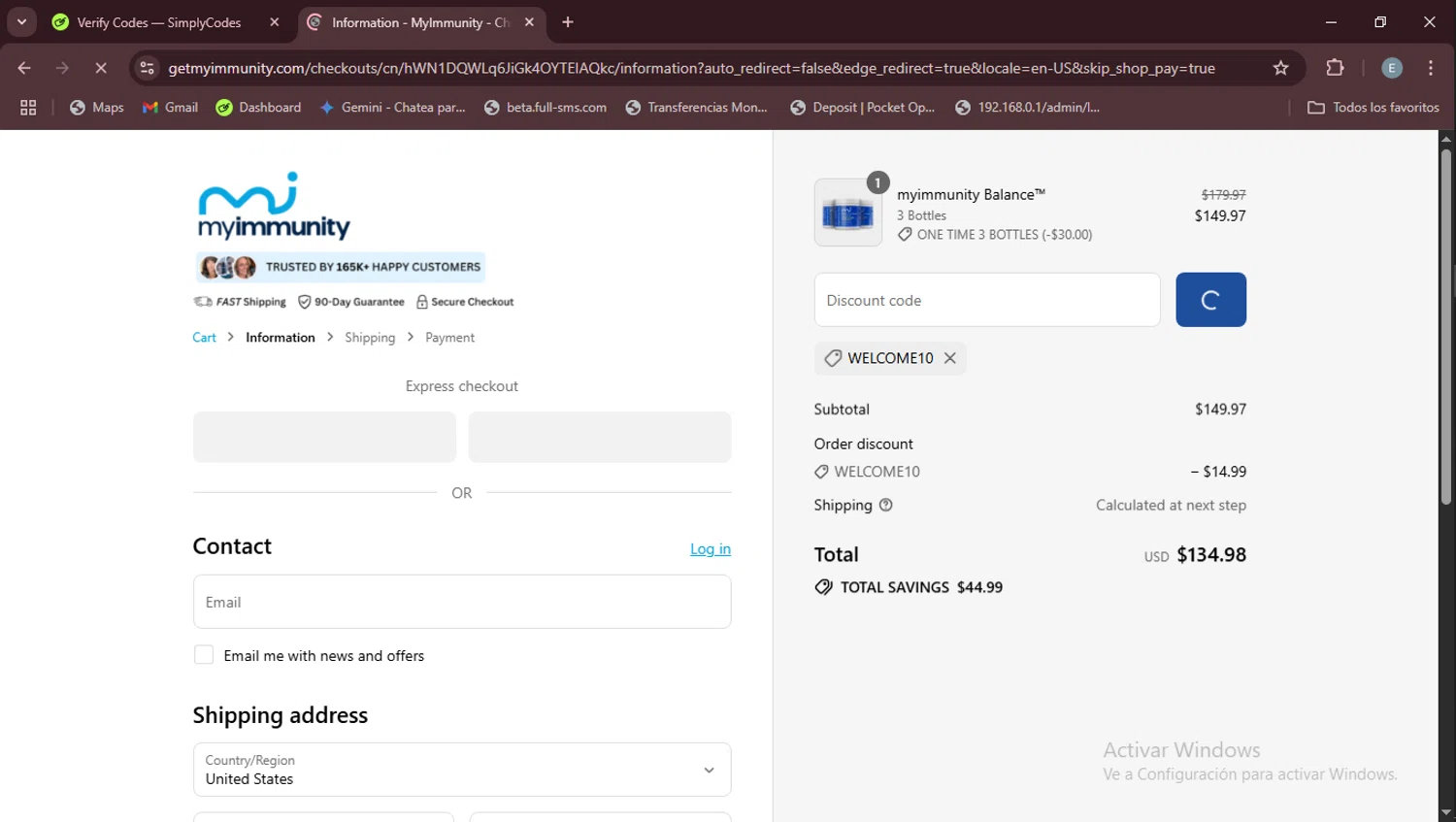Select the Shipping breadcrumb step

point(370,338)
